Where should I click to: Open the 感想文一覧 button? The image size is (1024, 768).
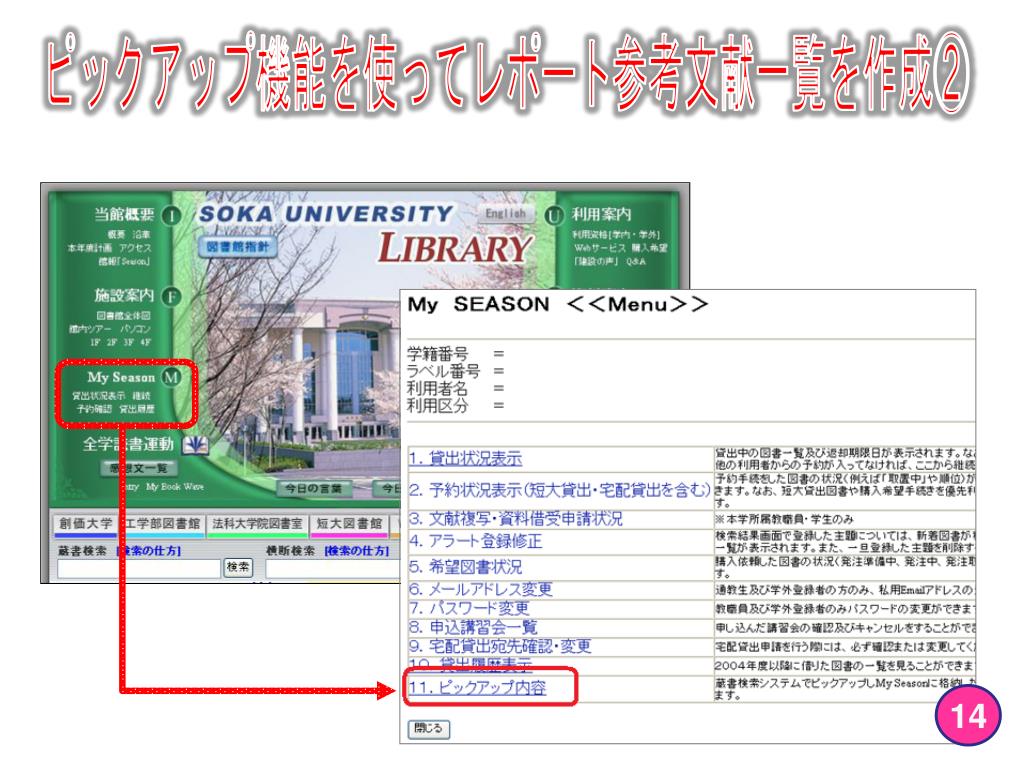(139, 468)
